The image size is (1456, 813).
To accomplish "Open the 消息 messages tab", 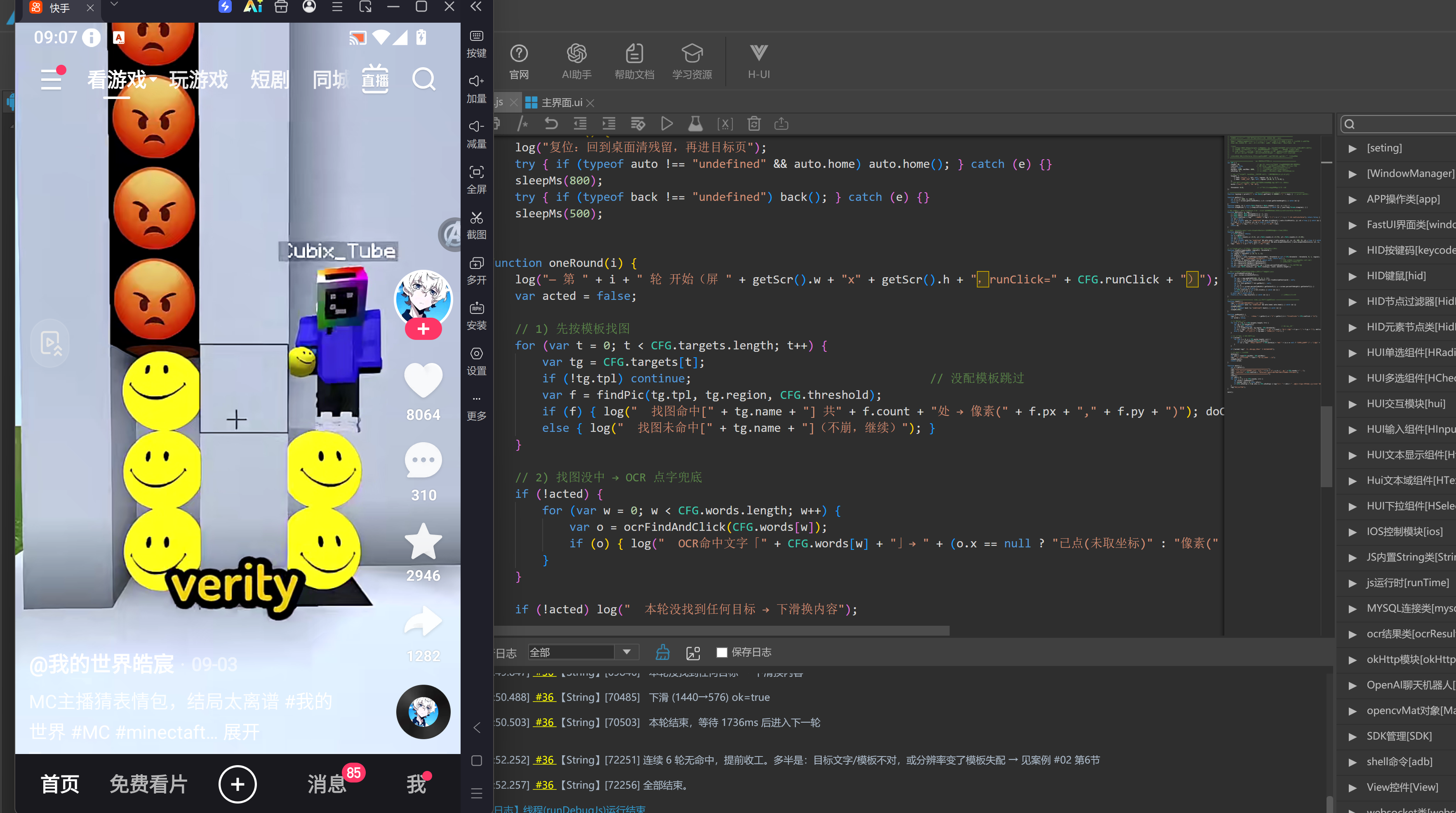I will (x=327, y=784).
